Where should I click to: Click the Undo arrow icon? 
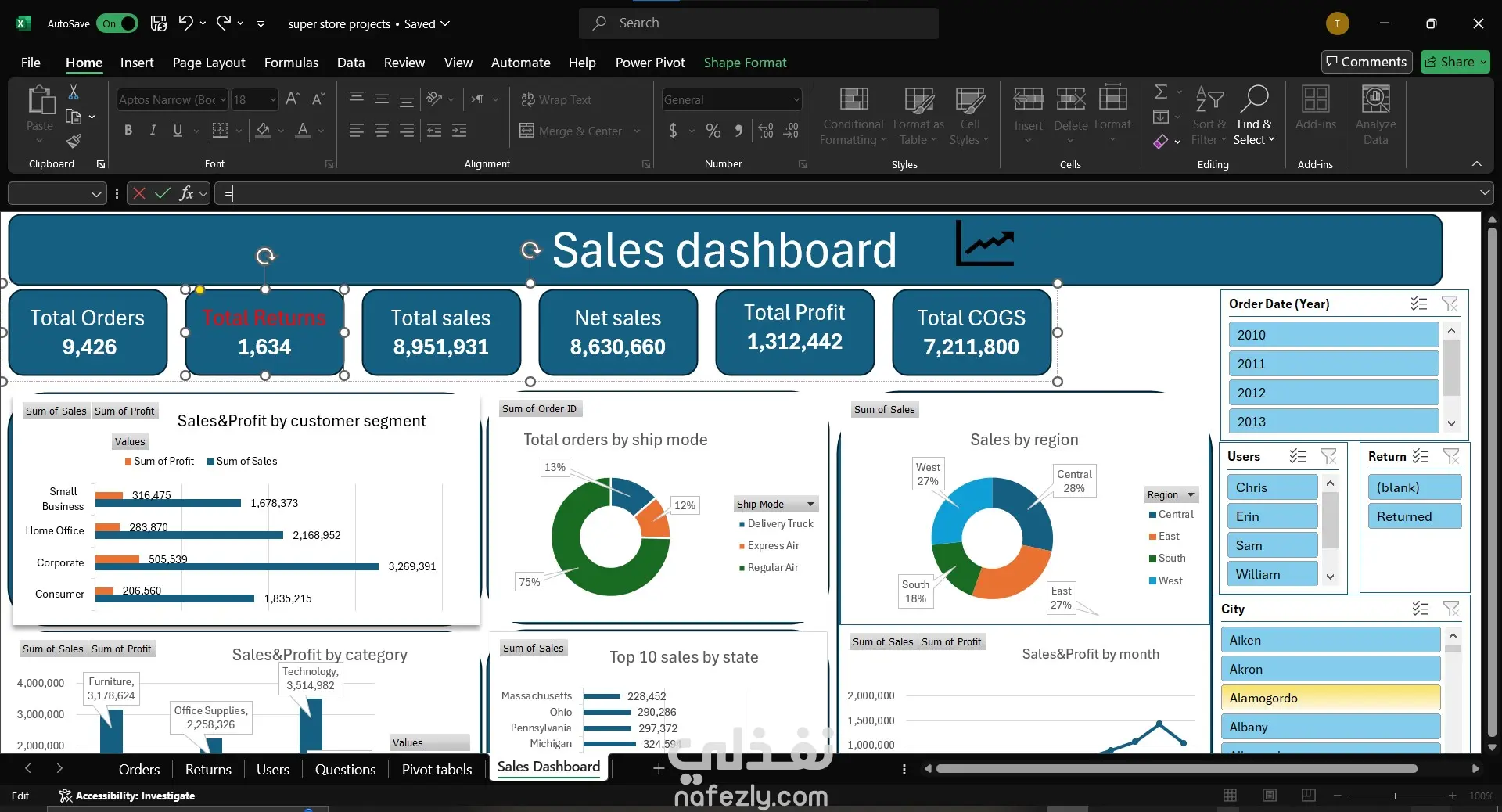point(185,23)
